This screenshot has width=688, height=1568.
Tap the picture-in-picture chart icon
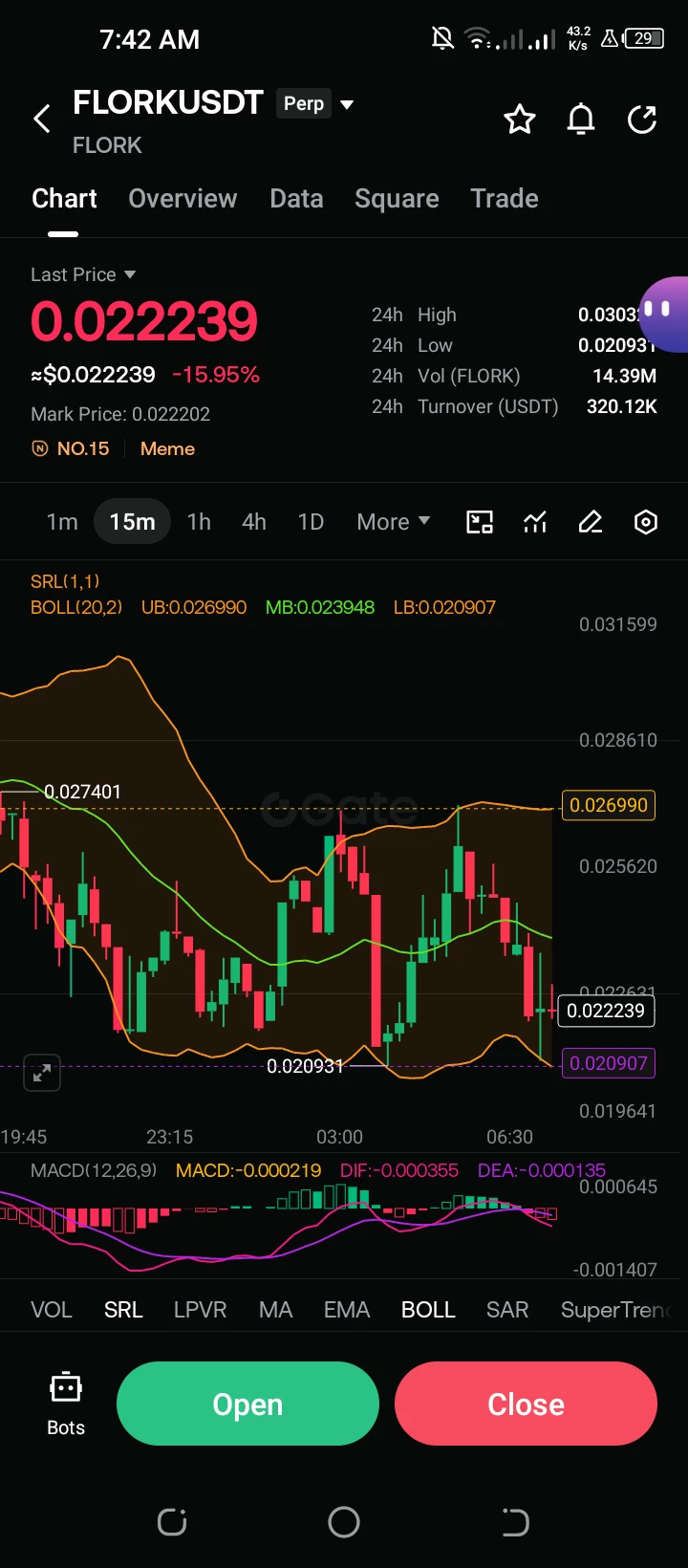coord(480,522)
